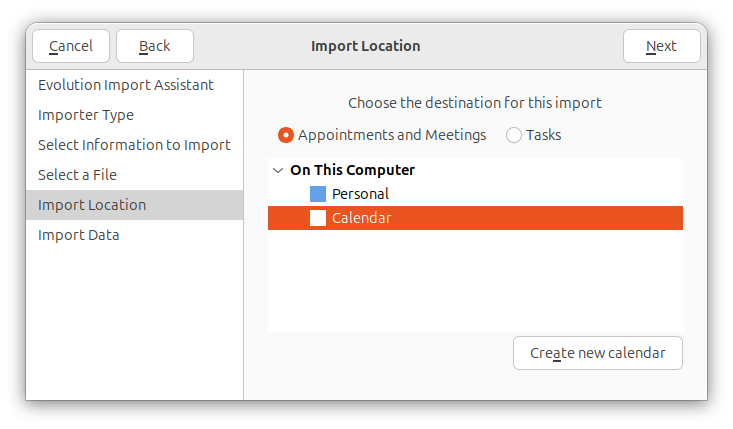Select Import Location step in sidebar
This screenshot has height=429, width=733.
pyautogui.click(x=135, y=205)
